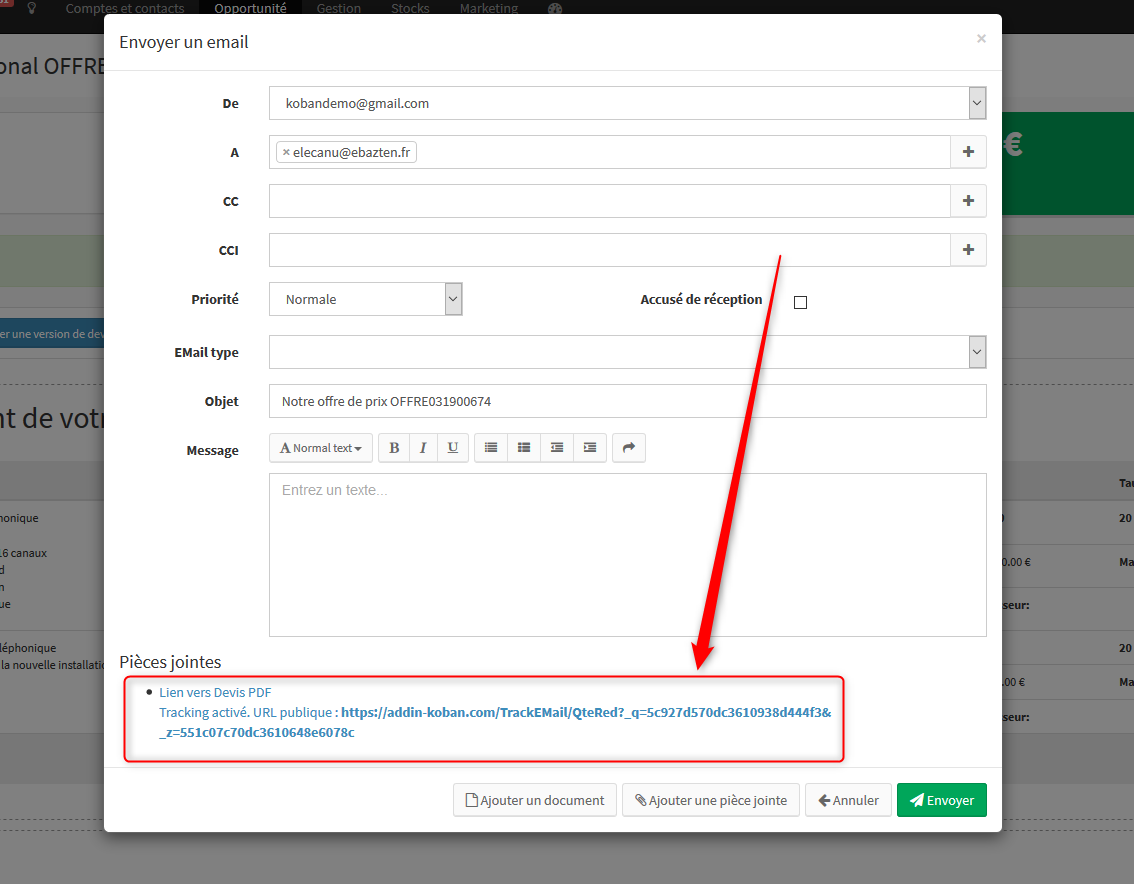This screenshot has height=884, width=1134.
Task: Click the lightbulb icon in top navigation
Action: coord(32,9)
